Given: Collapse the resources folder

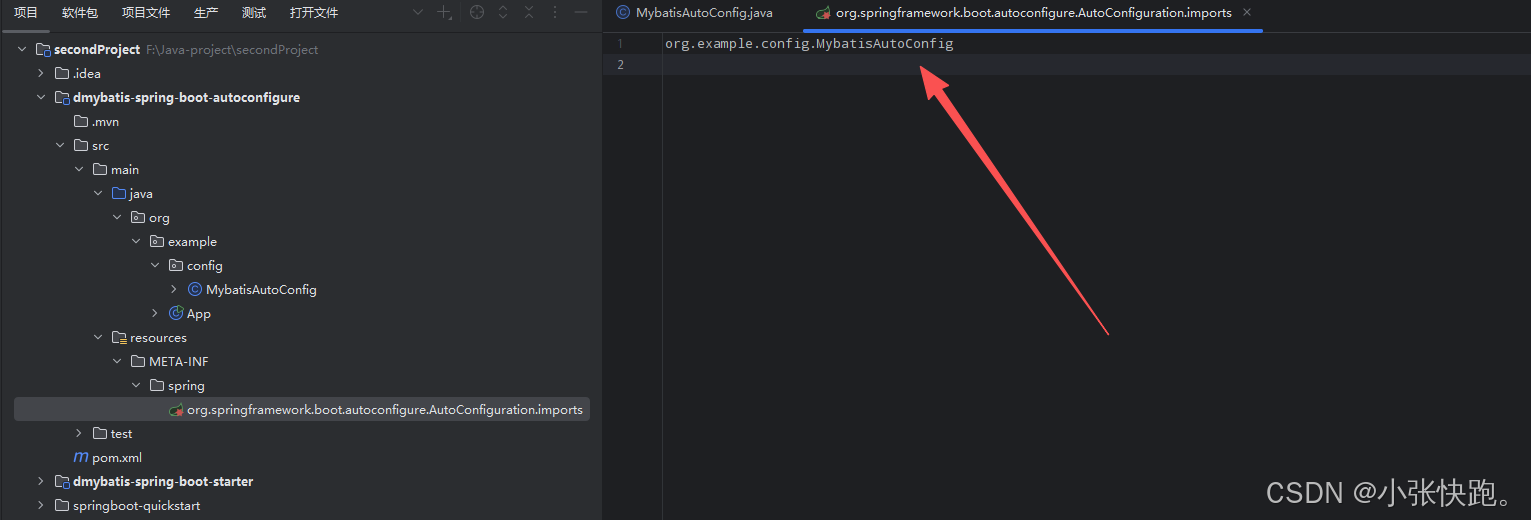Looking at the screenshot, I should (98, 337).
